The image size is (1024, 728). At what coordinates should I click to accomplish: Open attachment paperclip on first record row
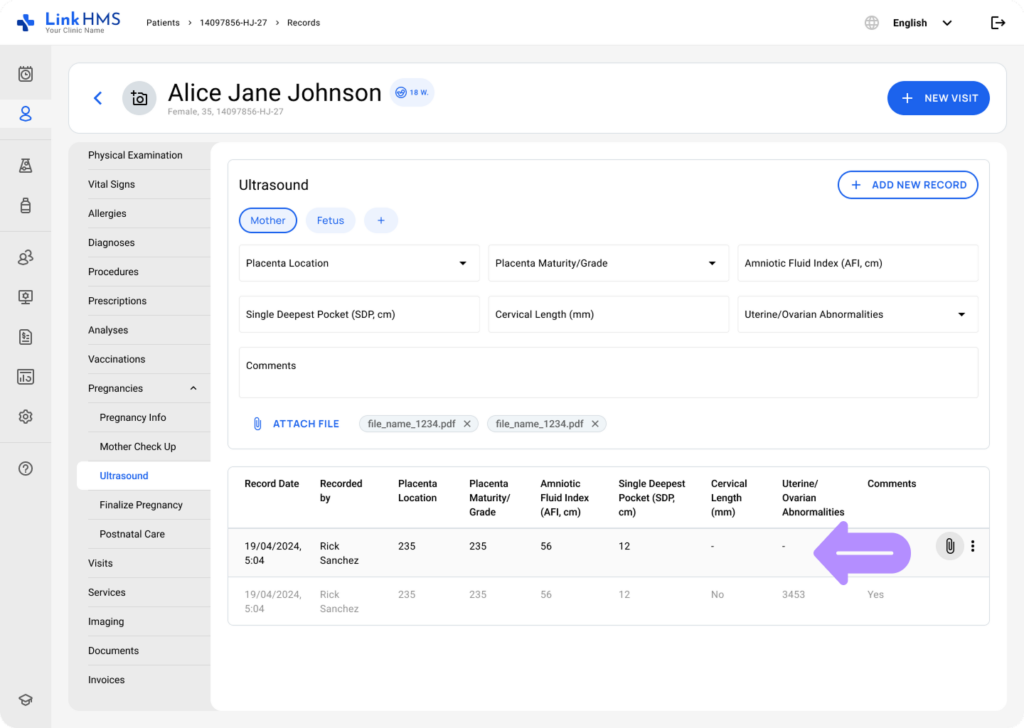point(949,546)
